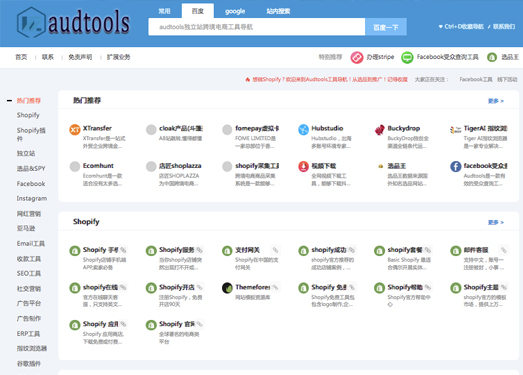Select 亚马逊 in the sidebar
Viewport: 523px width, 375px height.
click(26, 228)
